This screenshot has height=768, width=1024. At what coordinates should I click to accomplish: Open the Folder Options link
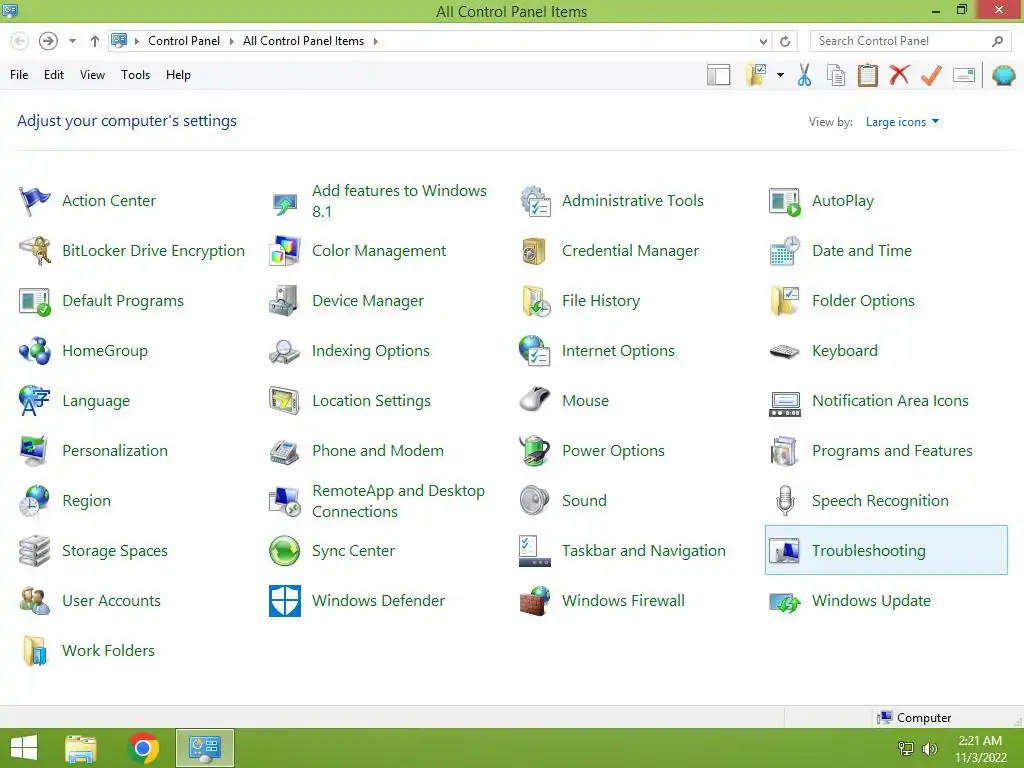pyautogui.click(x=863, y=300)
